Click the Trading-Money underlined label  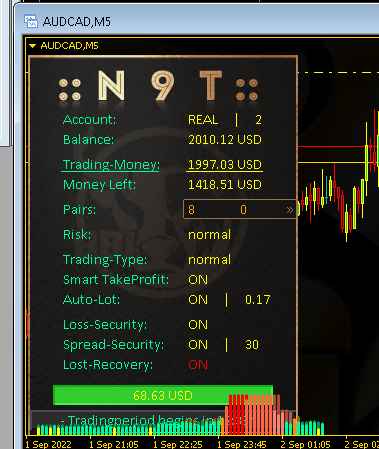click(x=111, y=165)
